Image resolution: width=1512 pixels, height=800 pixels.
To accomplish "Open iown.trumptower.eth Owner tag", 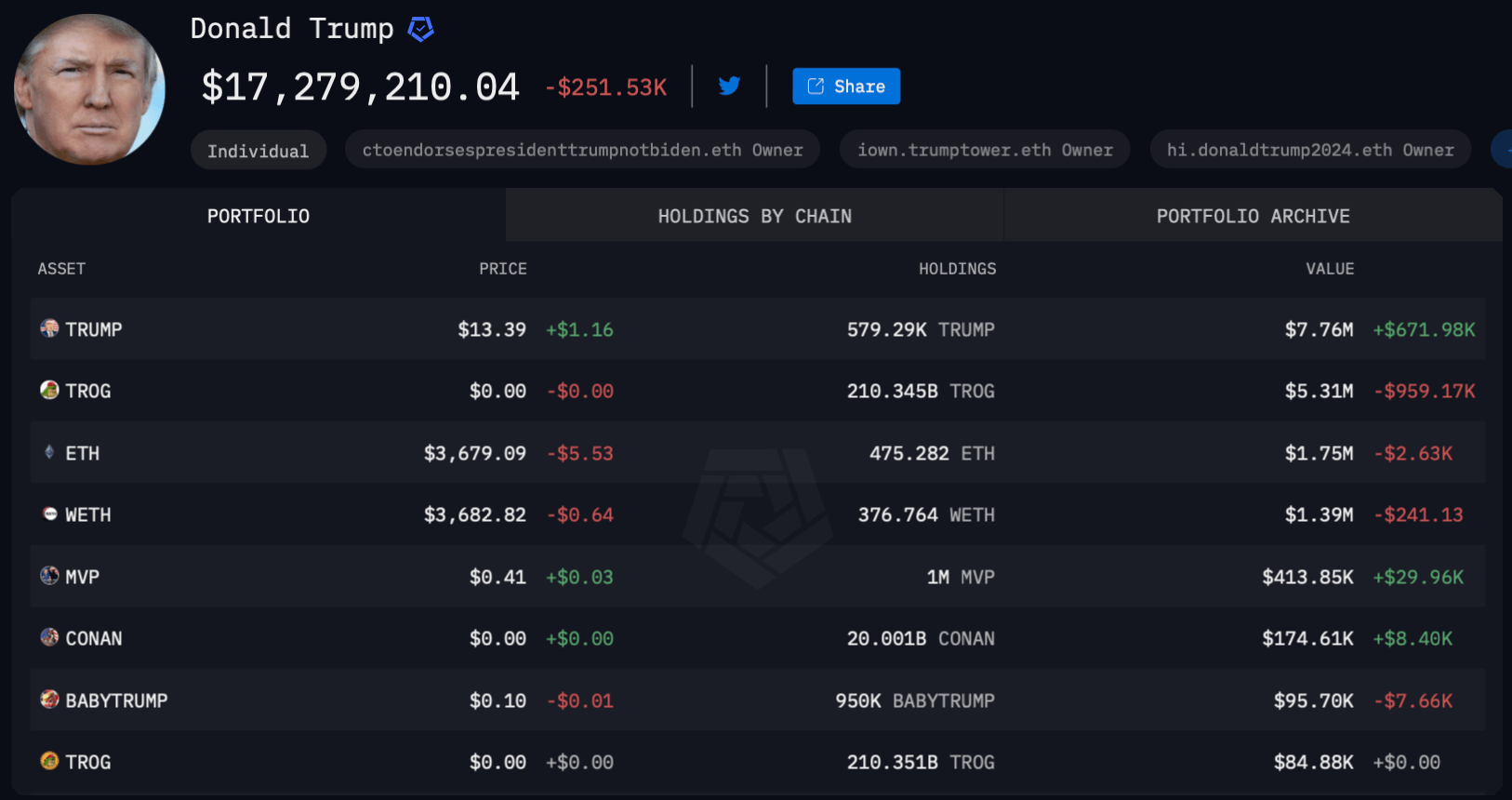I will 985,150.
